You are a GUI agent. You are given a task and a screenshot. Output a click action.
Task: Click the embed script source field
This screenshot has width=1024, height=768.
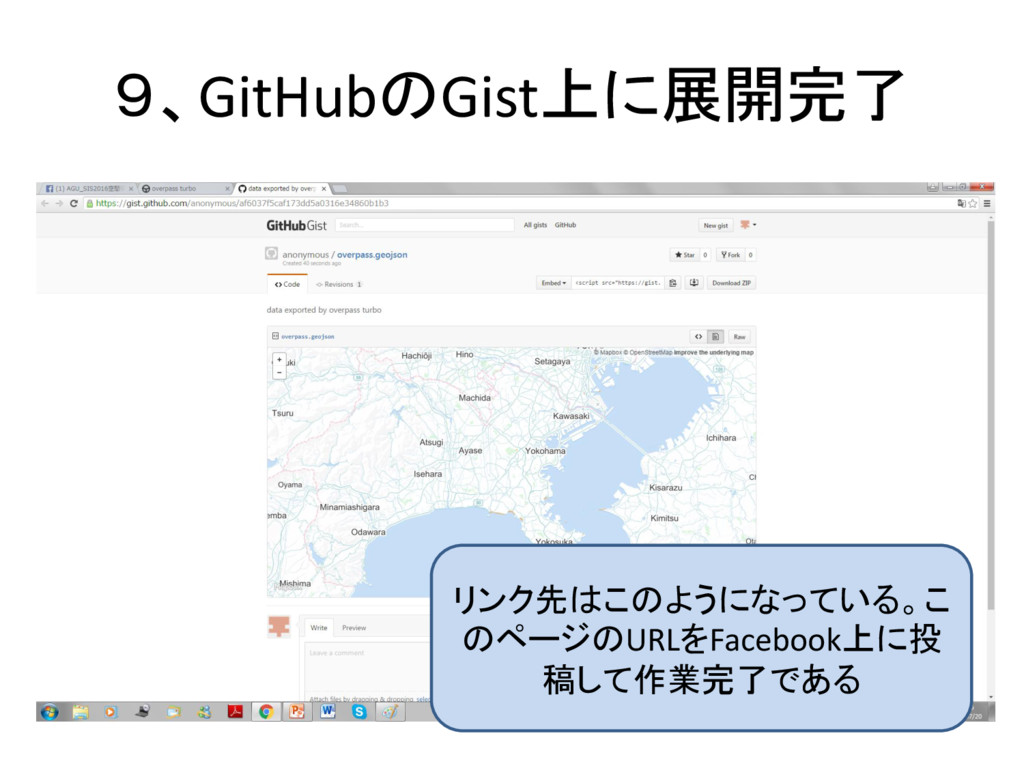tap(618, 283)
